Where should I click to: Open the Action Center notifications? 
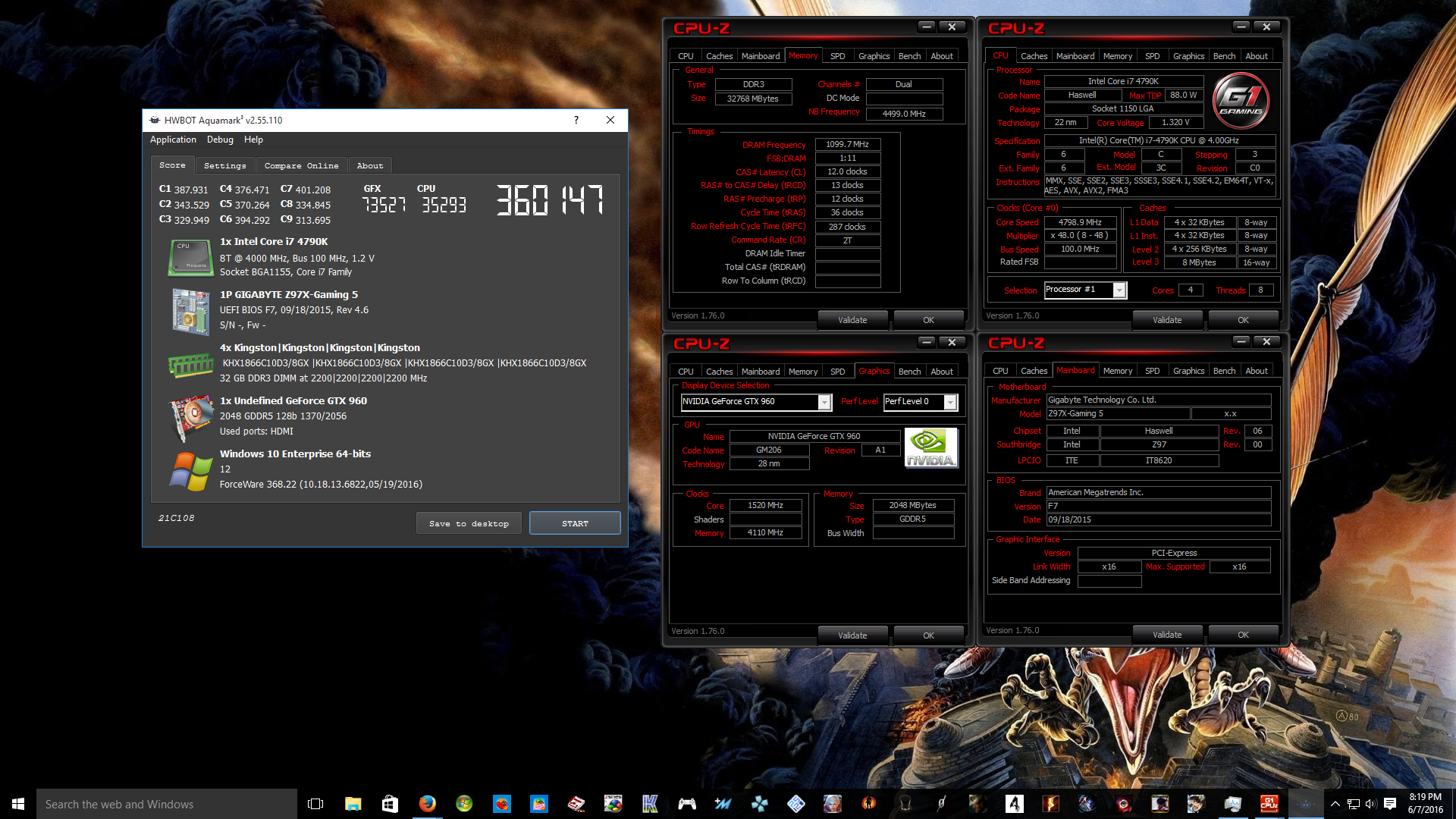pos(1390,804)
